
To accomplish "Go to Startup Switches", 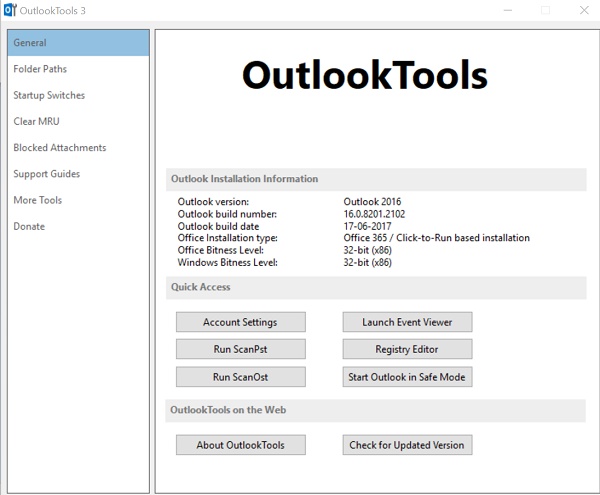I will coord(78,95).
